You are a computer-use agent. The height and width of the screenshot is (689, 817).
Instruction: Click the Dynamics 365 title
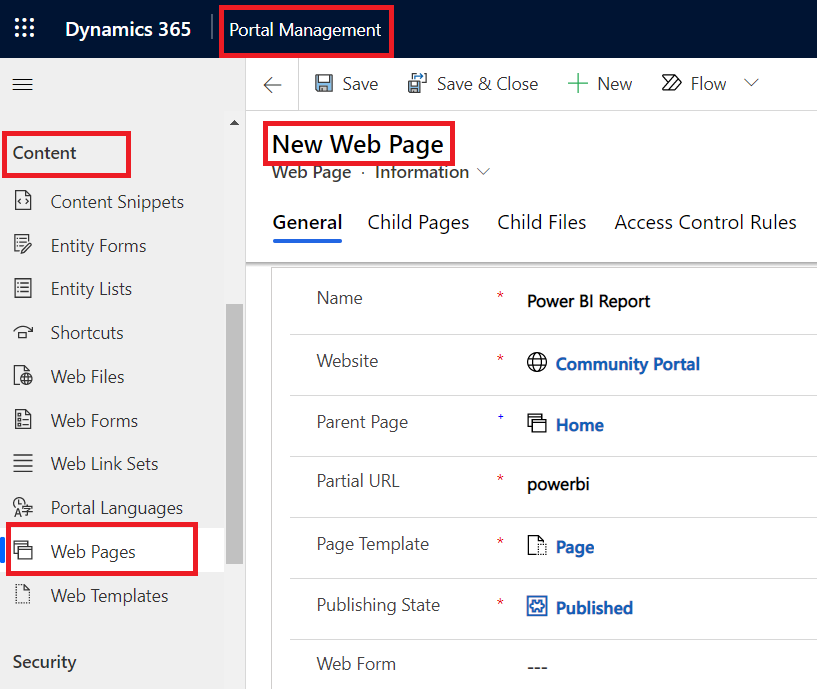coord(128,29)
